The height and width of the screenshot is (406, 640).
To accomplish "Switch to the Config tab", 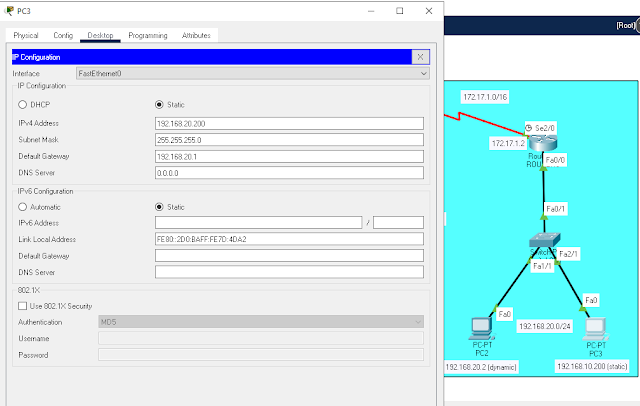I will pos(63,35).
